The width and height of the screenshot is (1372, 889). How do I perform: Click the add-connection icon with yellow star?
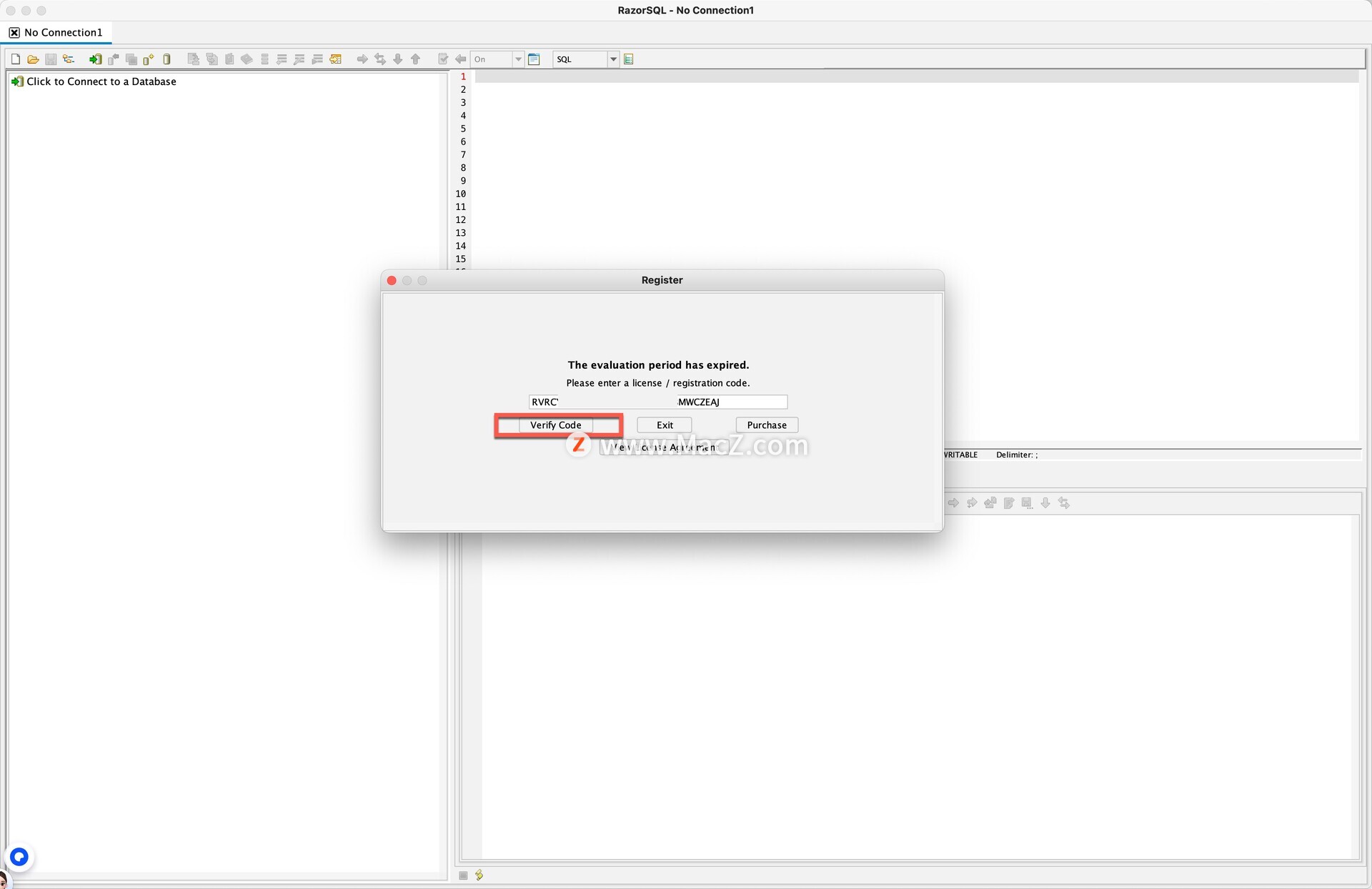click(x=149, y=59)
